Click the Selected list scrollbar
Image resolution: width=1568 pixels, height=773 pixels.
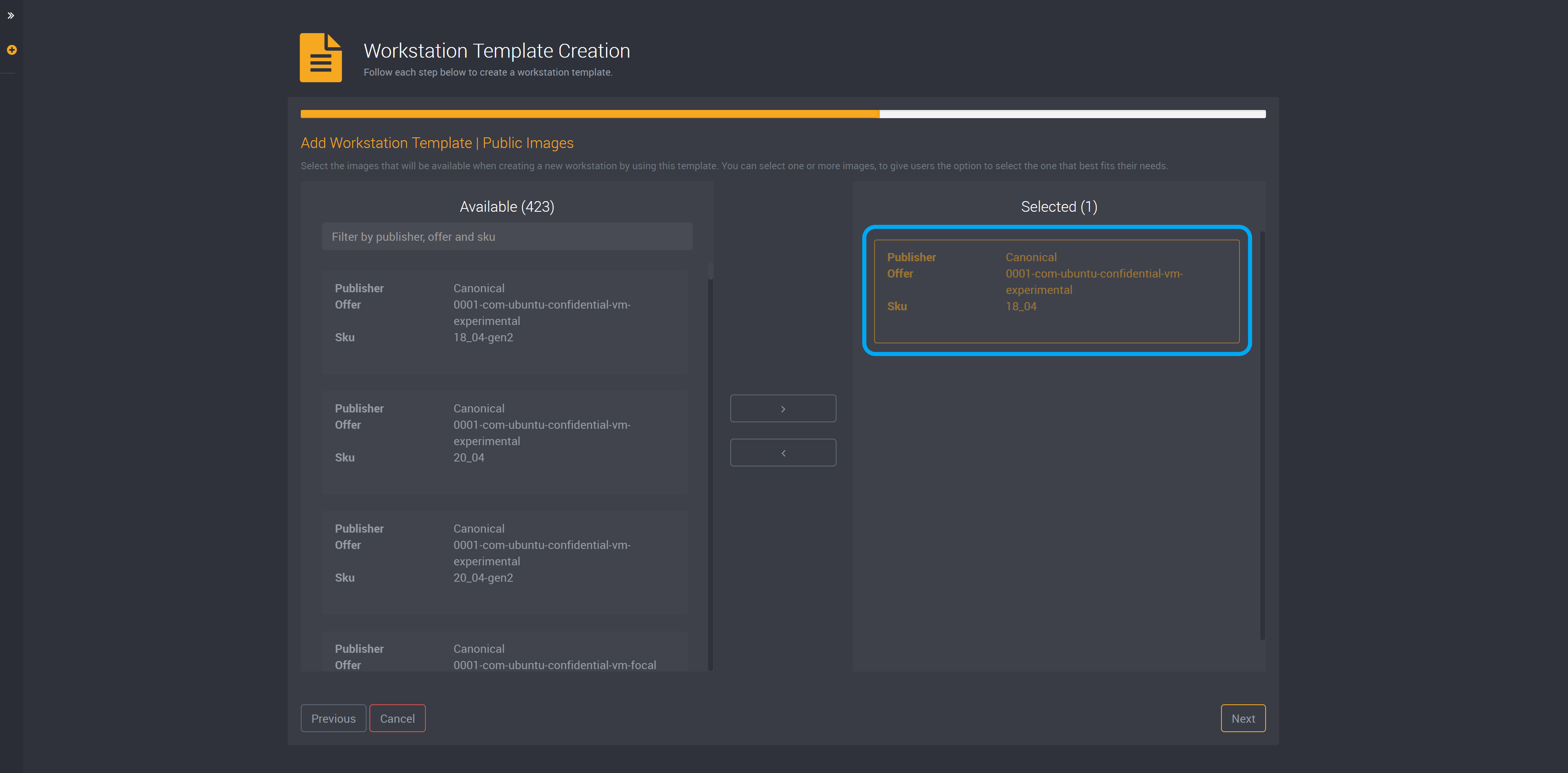pyautogui.click(x=1262, y=435)
